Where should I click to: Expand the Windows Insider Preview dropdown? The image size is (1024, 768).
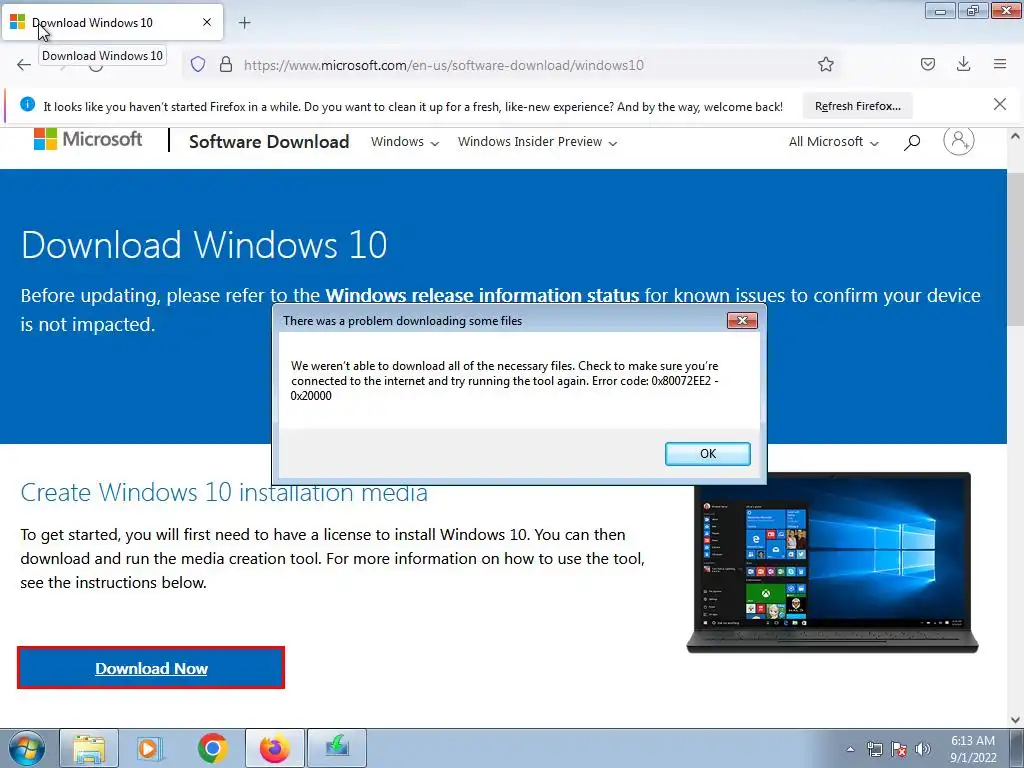[x=537, y=142]
